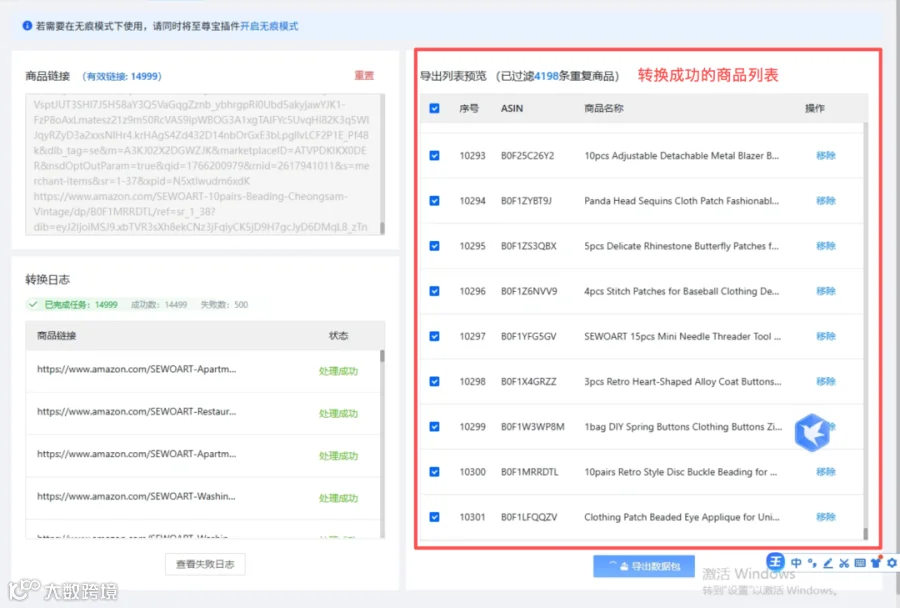Click the 失败数: 500 text
This screenshot has width=900, height=608.
point(224,304)
